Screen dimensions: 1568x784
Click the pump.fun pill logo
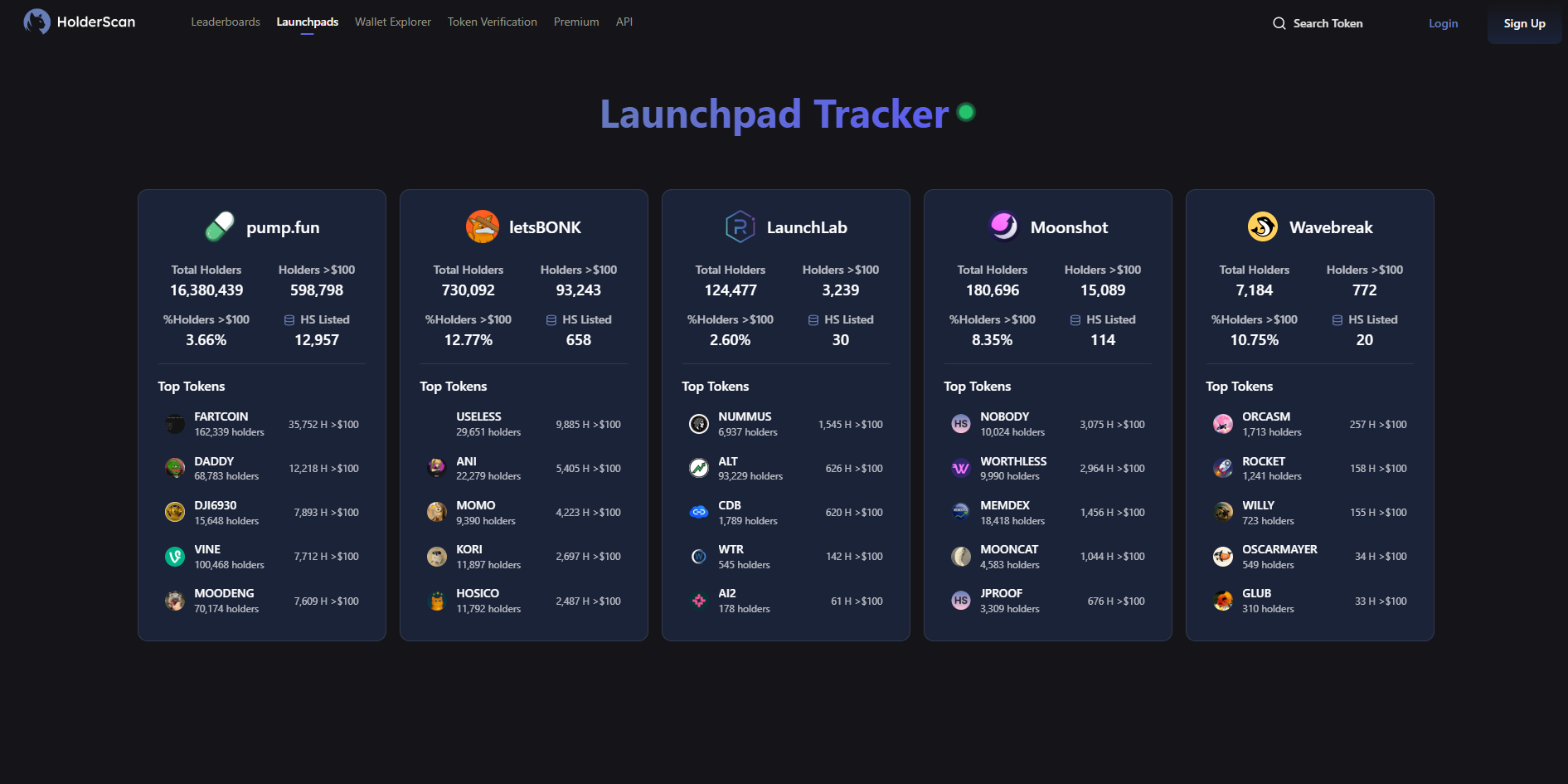coord(220,226)
